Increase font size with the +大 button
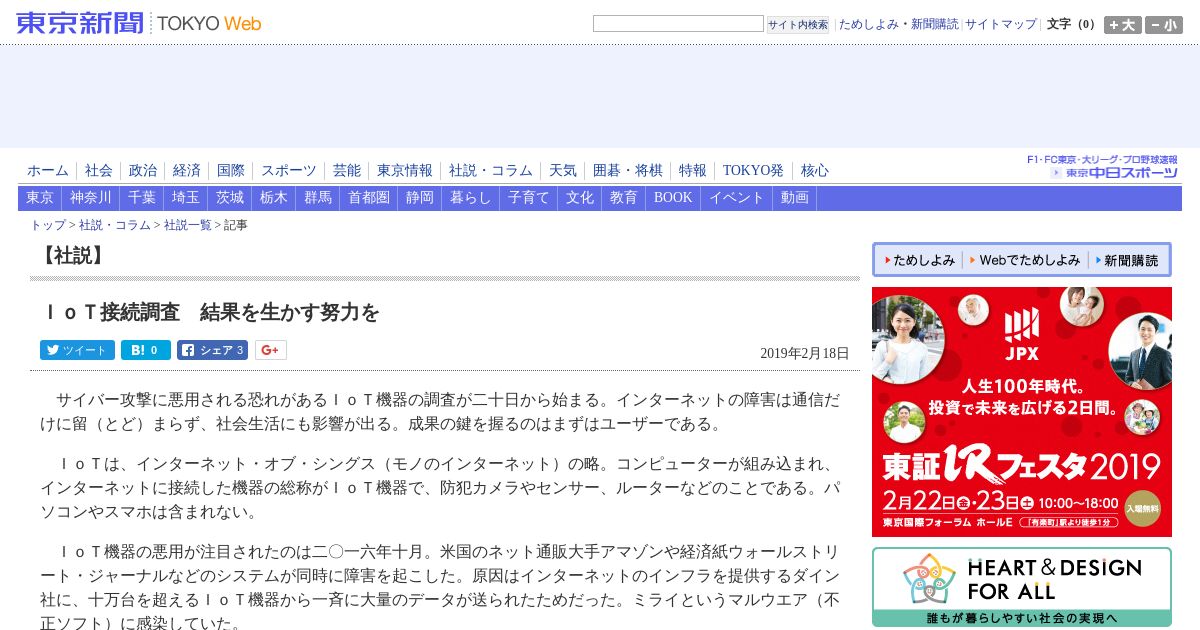 point(1122,25)
